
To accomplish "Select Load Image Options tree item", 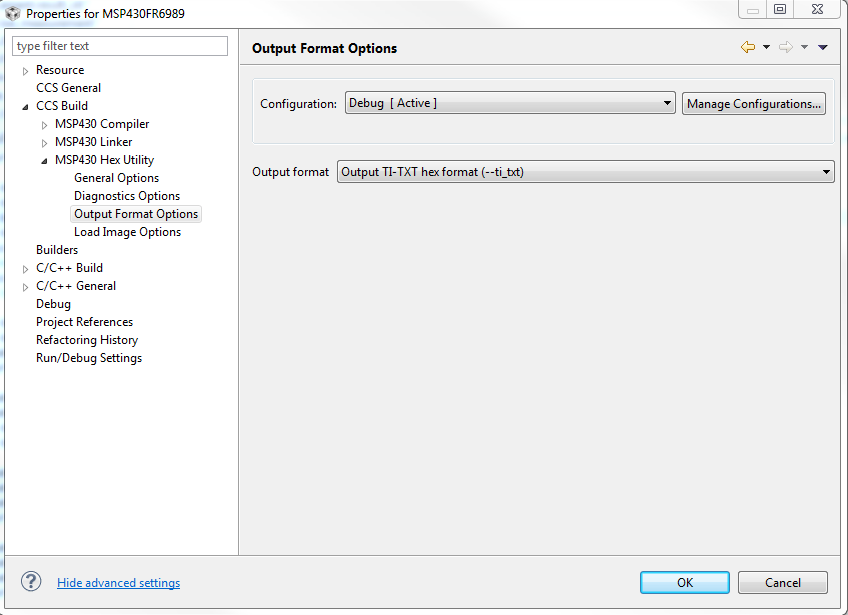I will pos(127,232).
